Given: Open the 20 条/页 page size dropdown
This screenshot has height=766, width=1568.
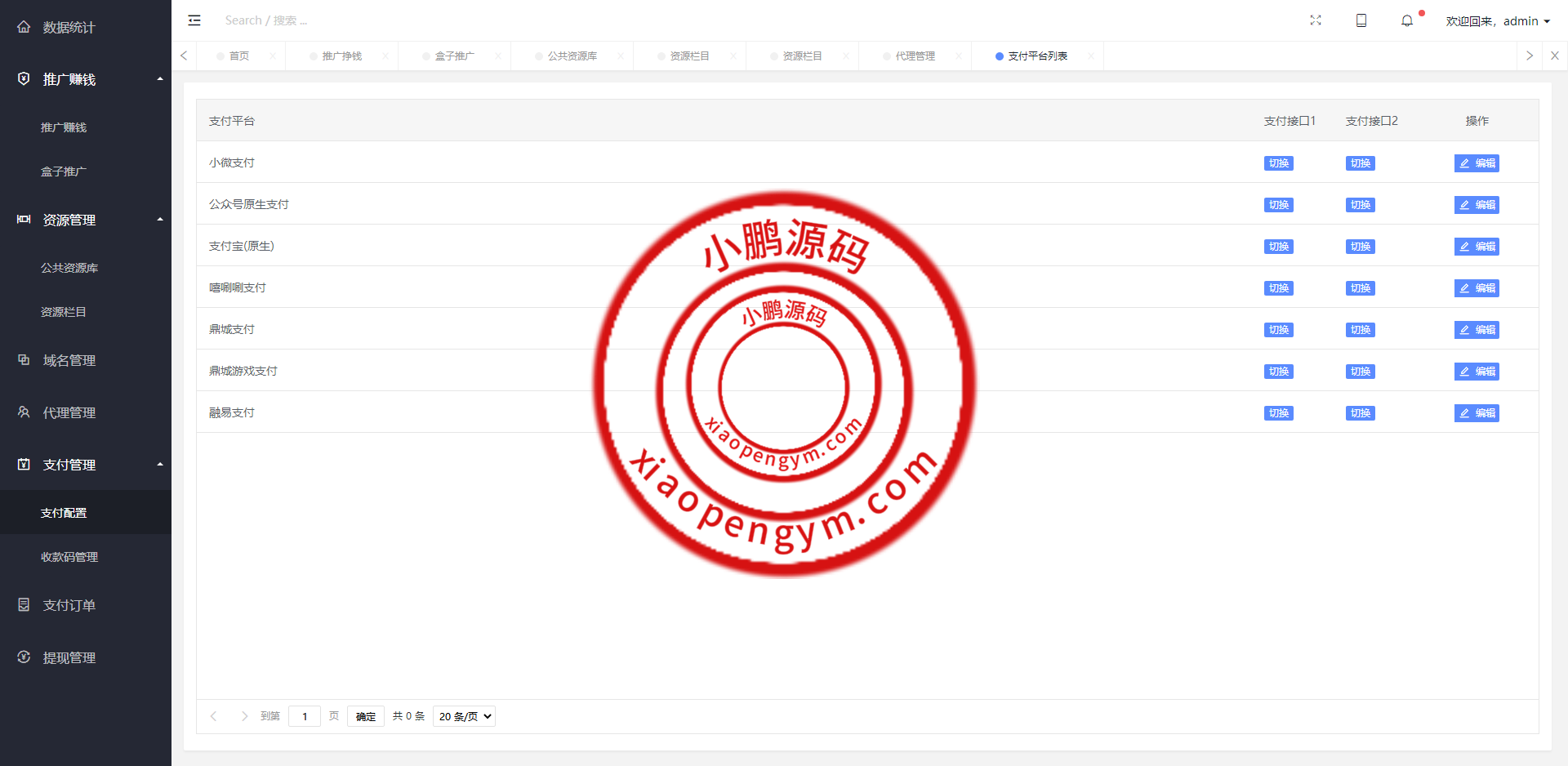Looking at the screenshot, I should [x=464, y=716].
